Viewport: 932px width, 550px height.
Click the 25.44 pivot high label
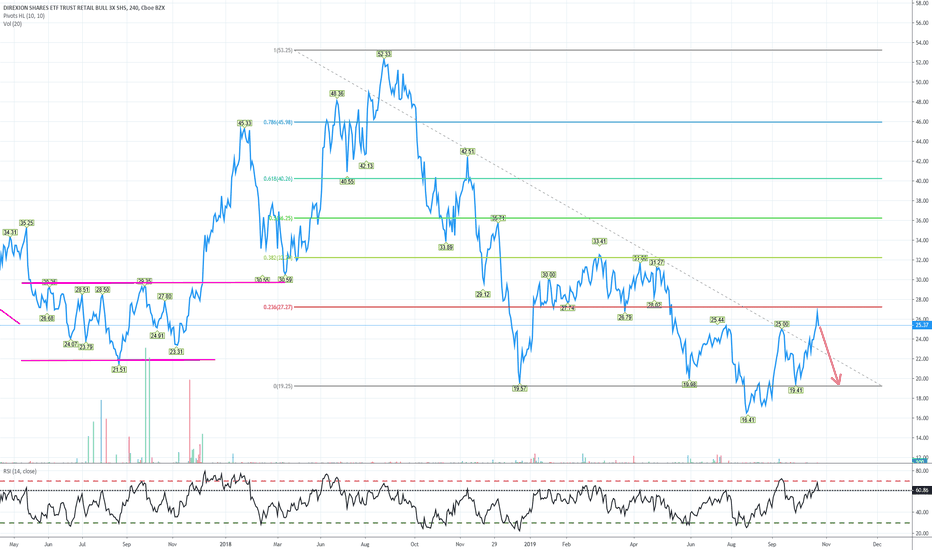click(717, 319)
